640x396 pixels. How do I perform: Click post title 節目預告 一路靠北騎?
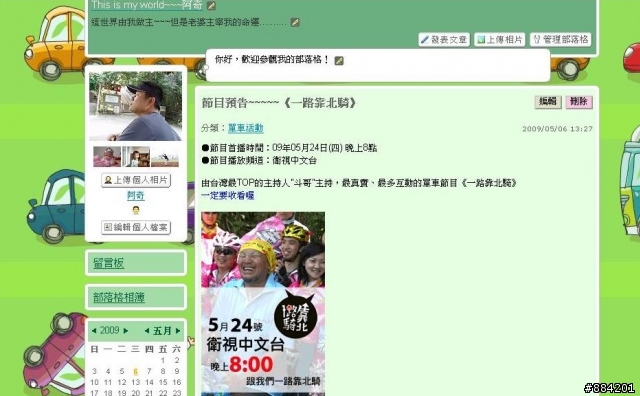(x=279, y=103)
